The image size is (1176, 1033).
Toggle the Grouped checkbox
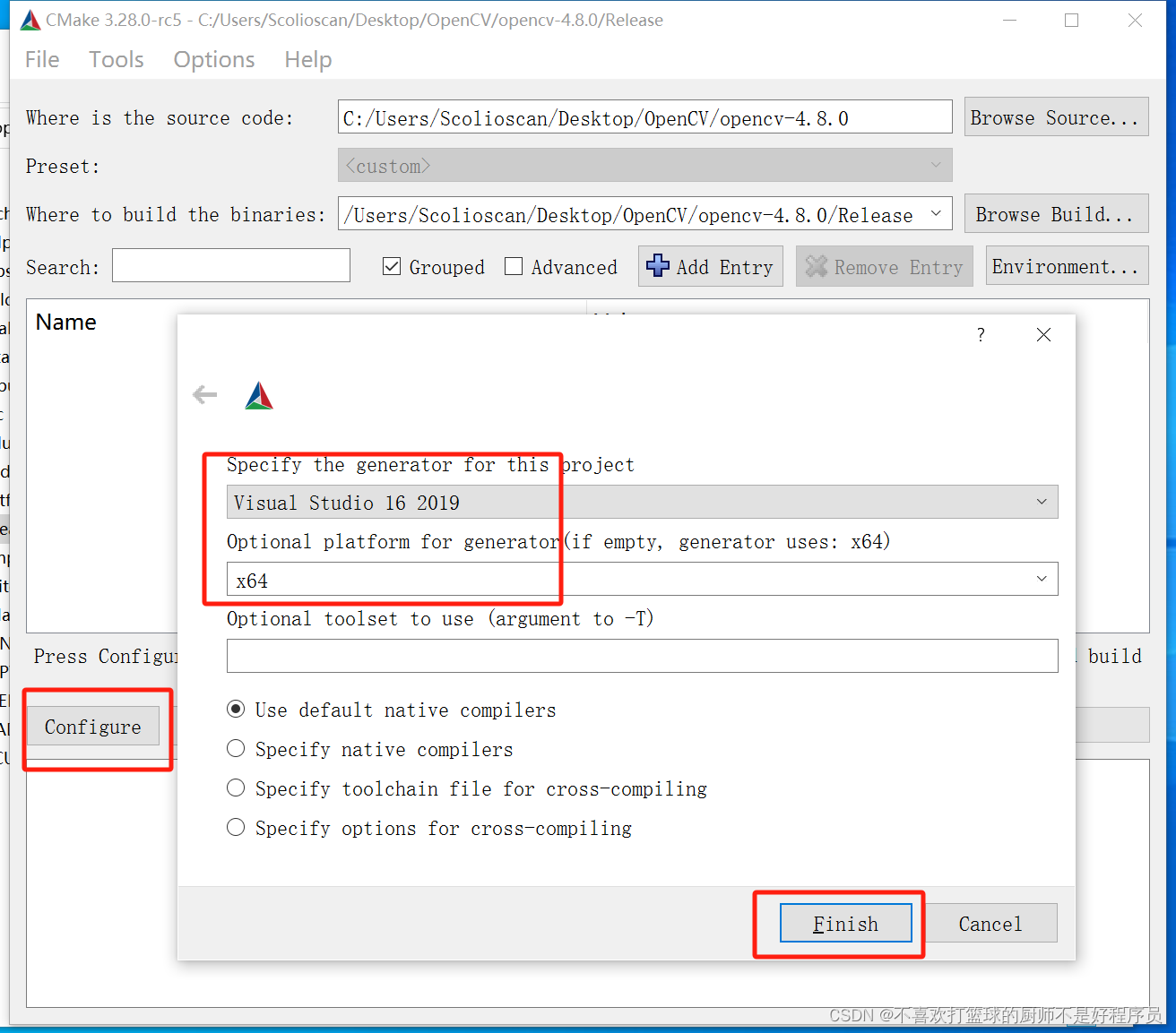[x=391, y=266]
